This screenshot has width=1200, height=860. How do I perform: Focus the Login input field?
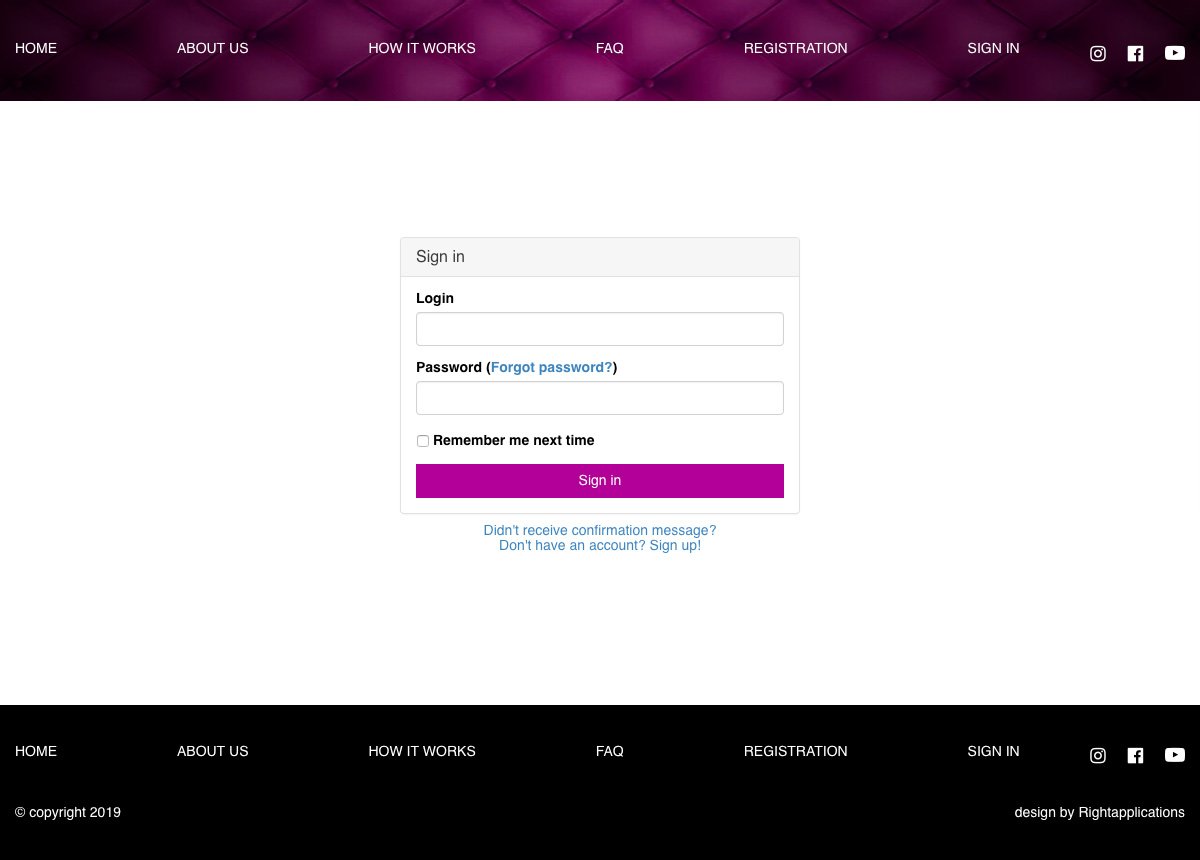tap(600, 329)
